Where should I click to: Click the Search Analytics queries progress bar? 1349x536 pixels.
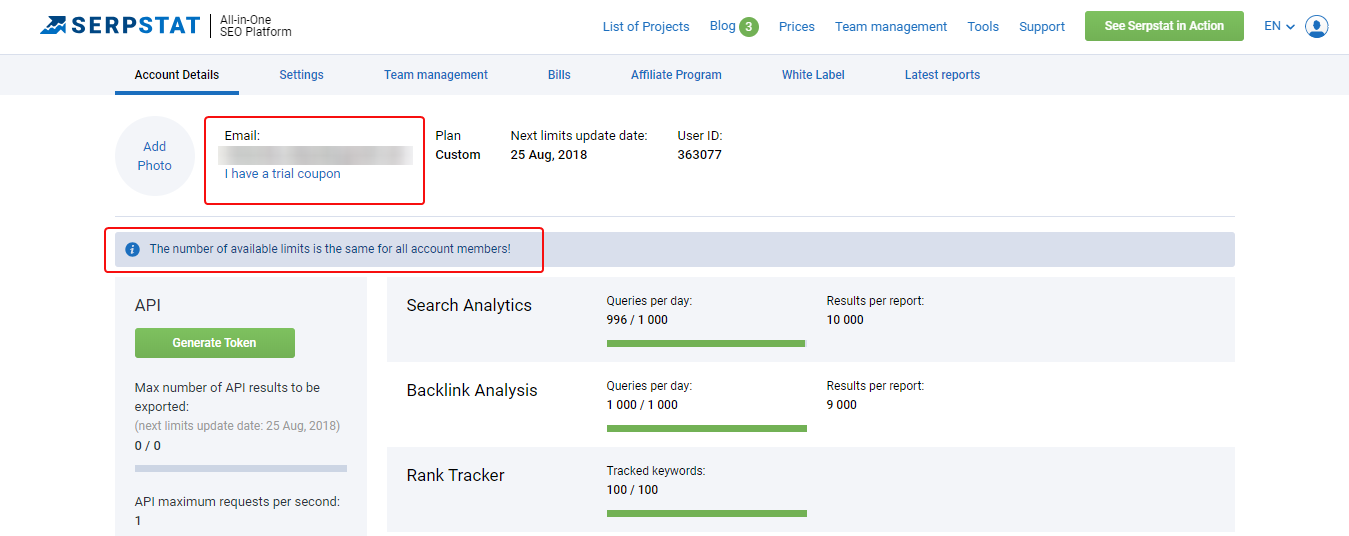(x=707, y=343)
